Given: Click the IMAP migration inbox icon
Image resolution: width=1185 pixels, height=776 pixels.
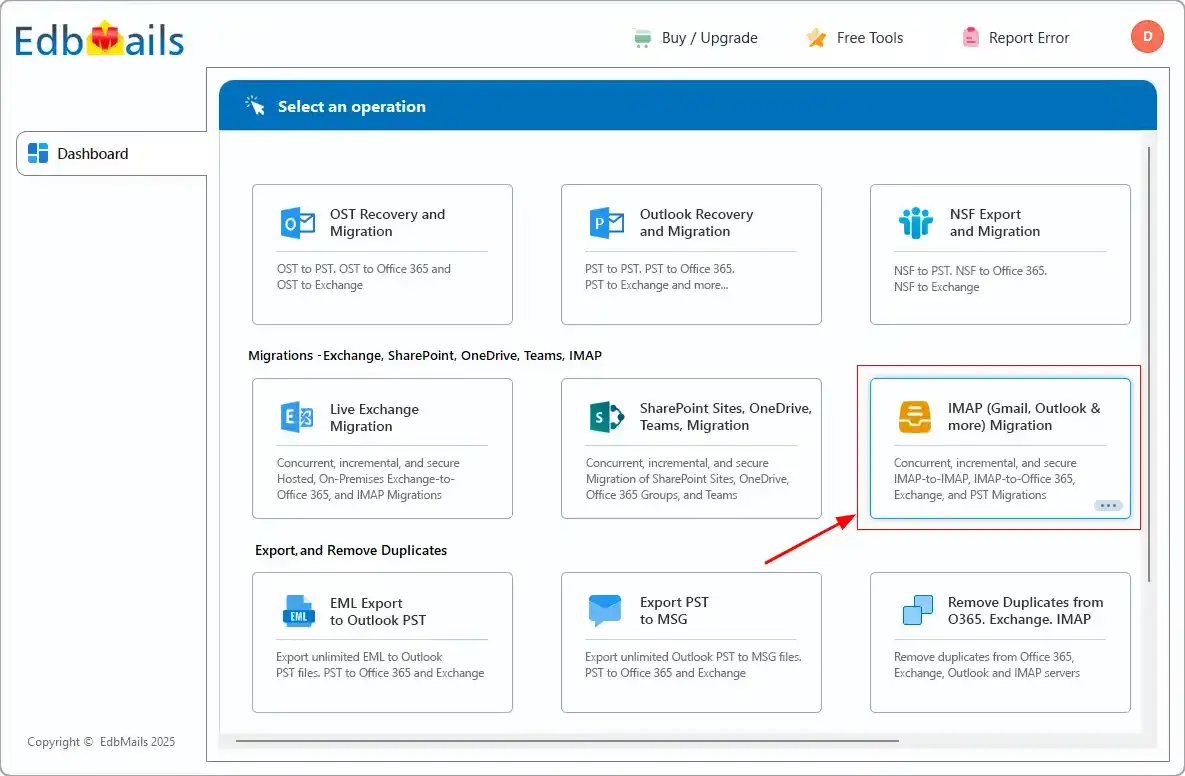Looking at the screenshot, I should (x=914, y=417).
